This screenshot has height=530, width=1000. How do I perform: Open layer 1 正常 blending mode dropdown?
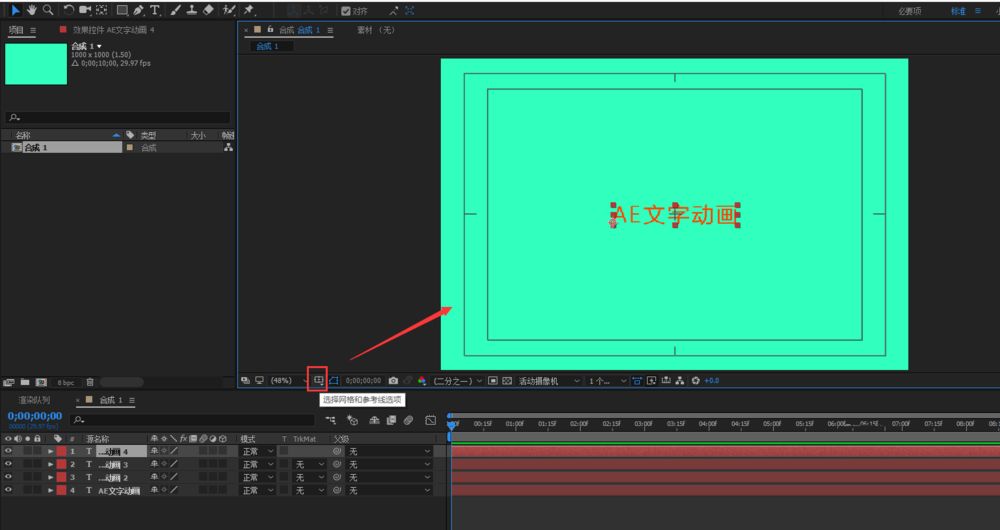258,452
